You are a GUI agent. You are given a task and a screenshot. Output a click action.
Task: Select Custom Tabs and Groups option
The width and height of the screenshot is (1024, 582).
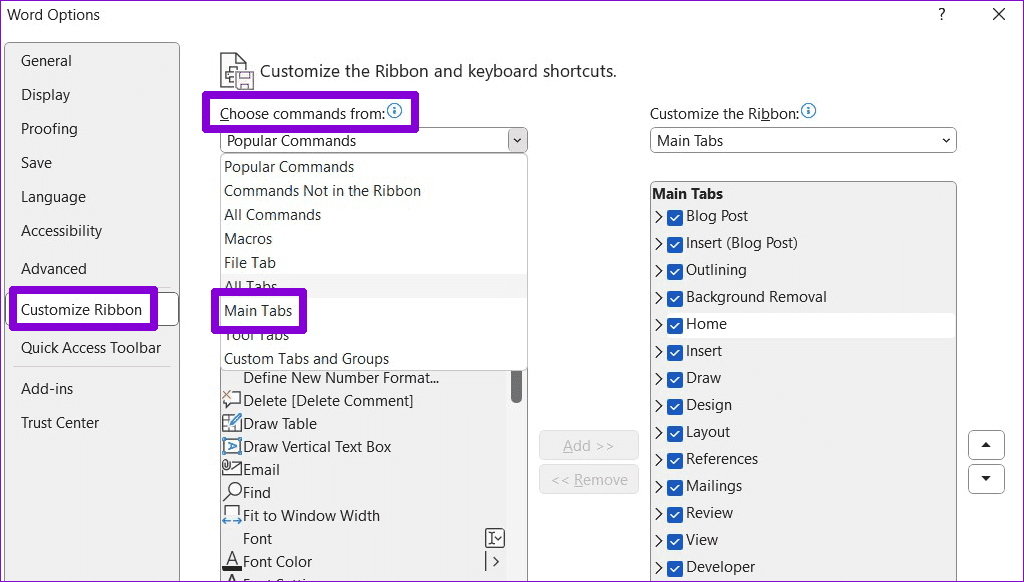click(374, 359)
